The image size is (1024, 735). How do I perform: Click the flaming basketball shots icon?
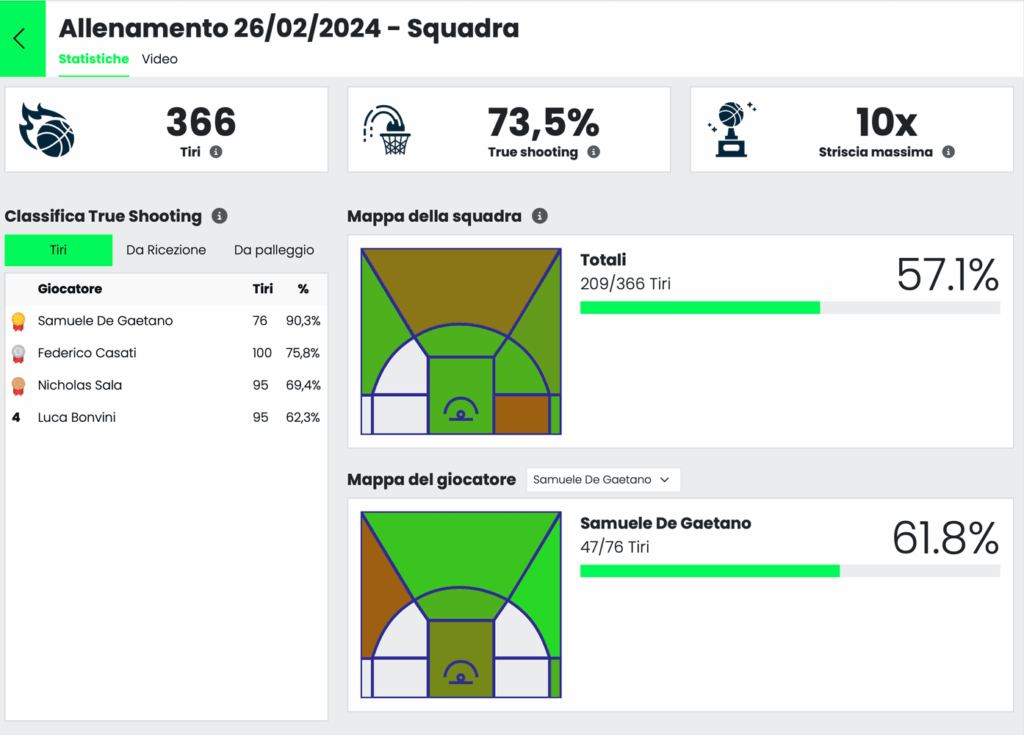point(47,130)
